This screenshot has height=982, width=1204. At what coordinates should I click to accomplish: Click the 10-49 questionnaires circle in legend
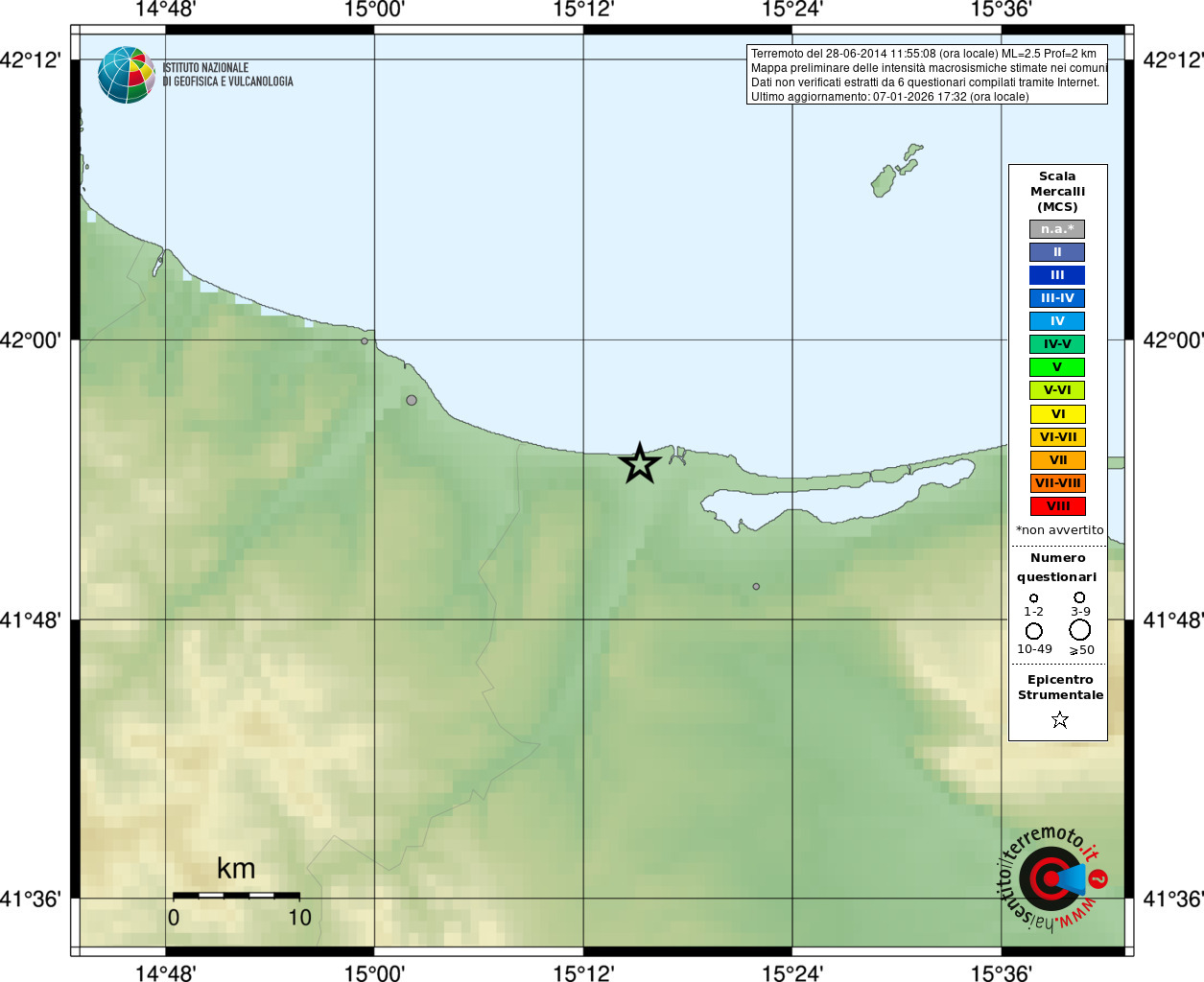[x=1034, y=631]
